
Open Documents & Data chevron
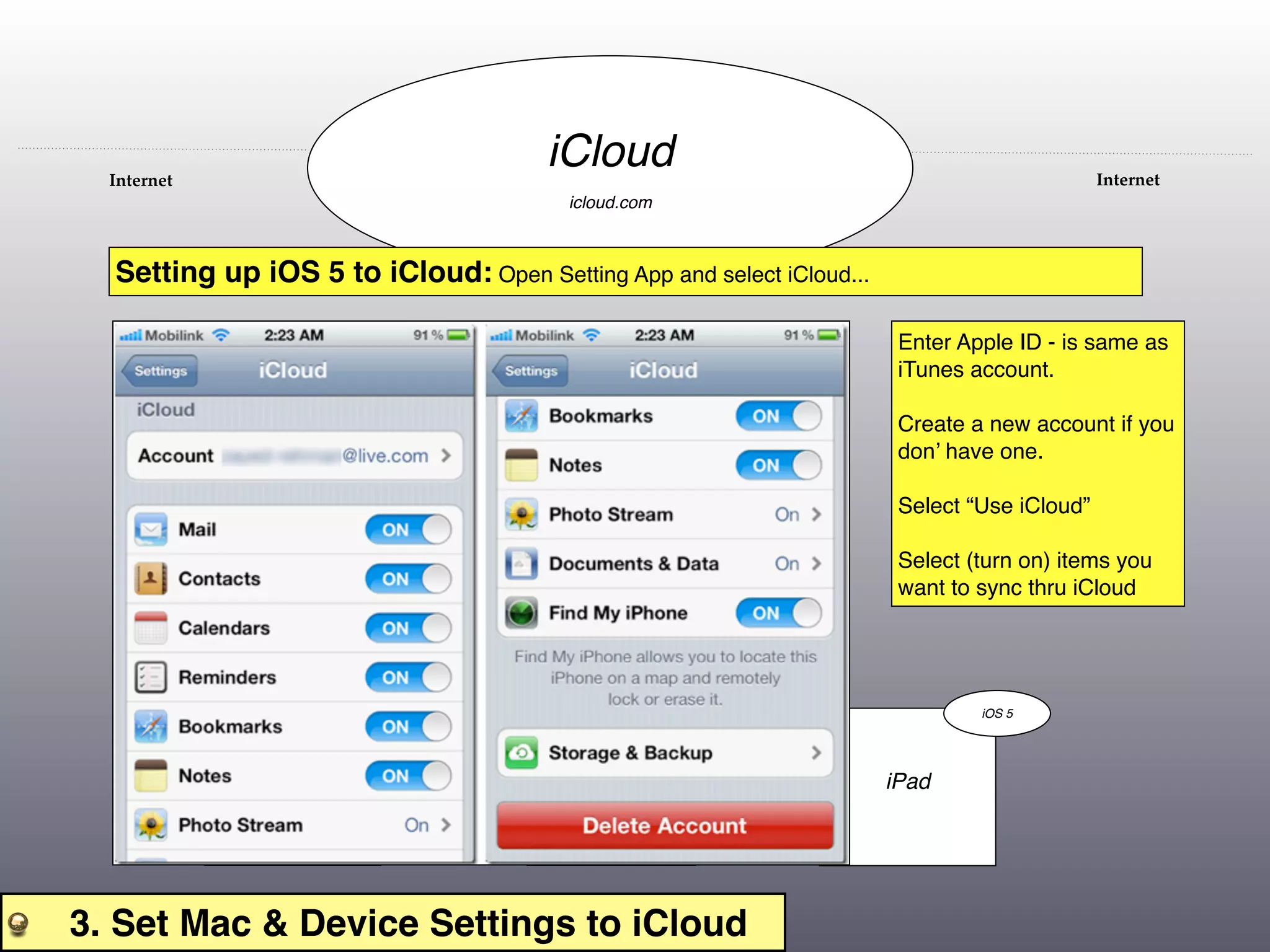click(x=816, y=563)
